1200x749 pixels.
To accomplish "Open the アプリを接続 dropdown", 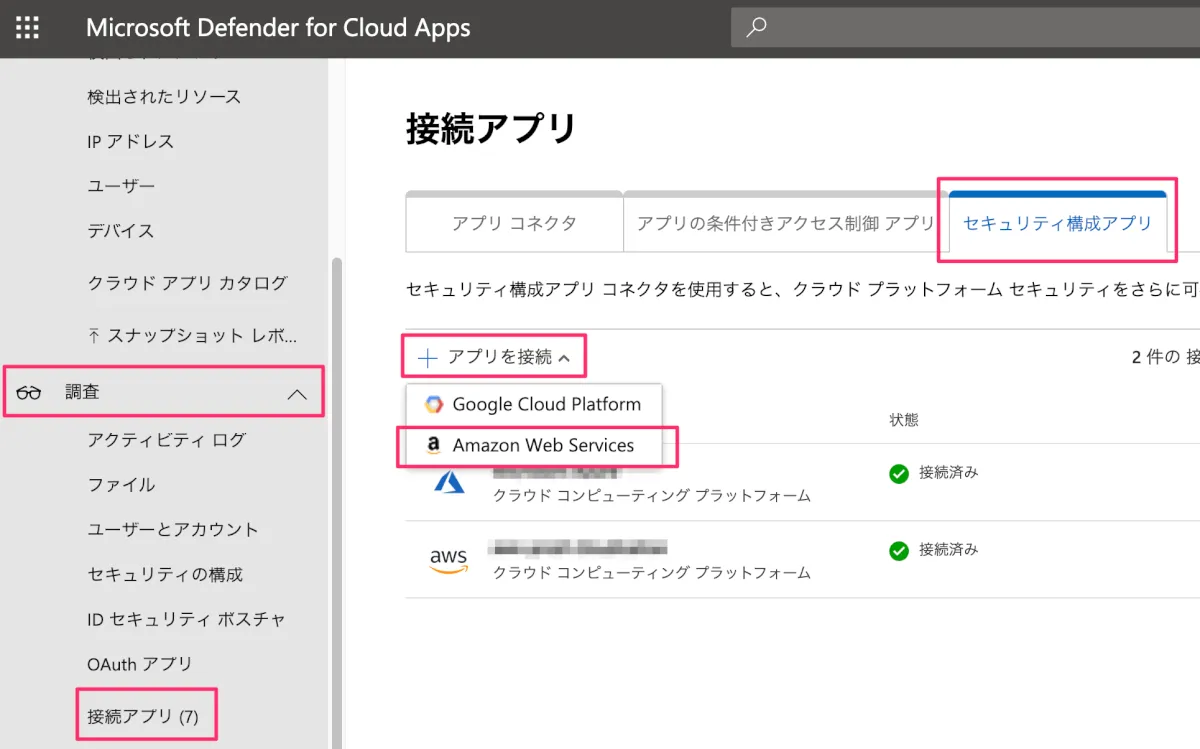I will pyautogui.click(x=495, y=357).
